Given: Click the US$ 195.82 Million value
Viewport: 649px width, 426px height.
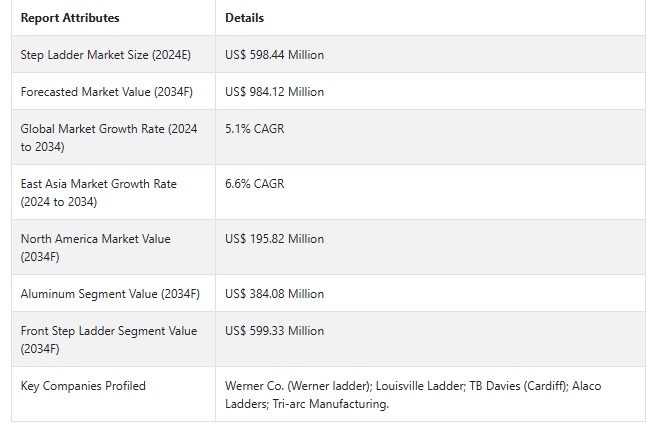Looking at the screenshot, I should [x=274, y=239].
